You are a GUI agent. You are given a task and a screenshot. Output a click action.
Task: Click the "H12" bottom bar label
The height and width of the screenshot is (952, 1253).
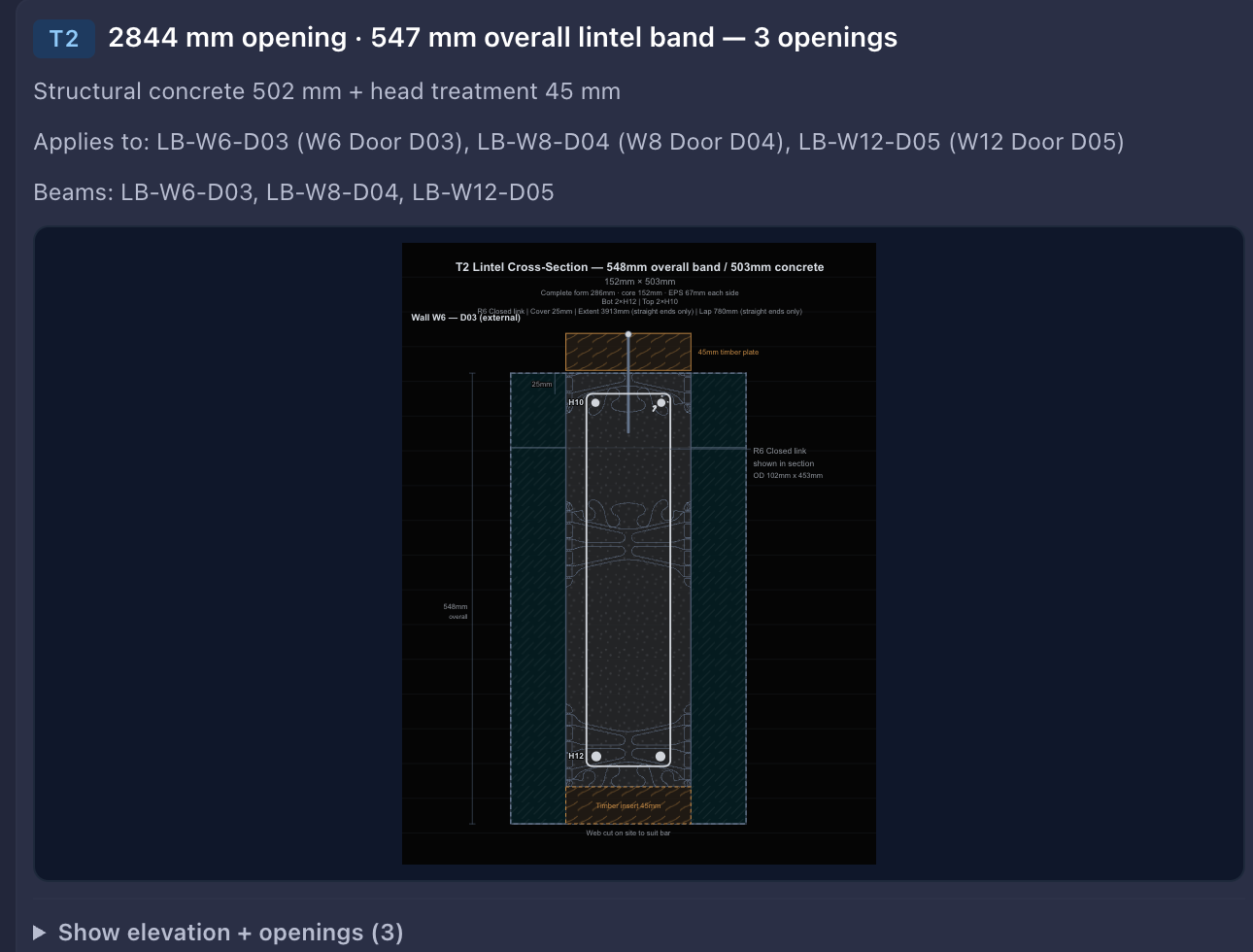576,756
